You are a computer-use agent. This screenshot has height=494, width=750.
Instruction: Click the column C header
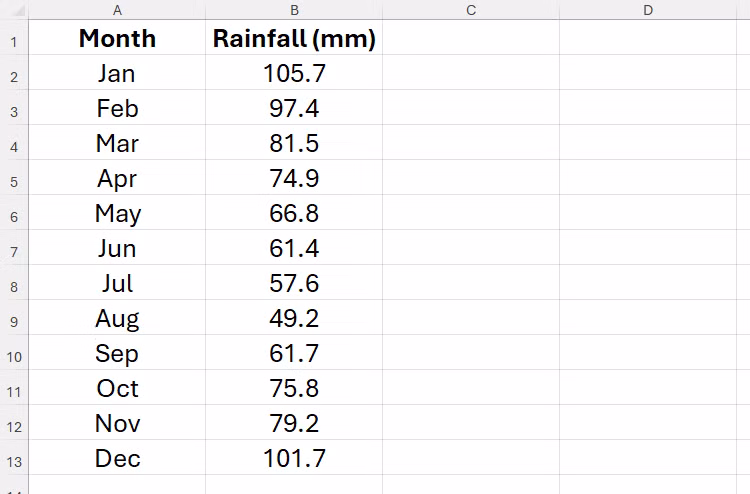[x=470, y=10]
